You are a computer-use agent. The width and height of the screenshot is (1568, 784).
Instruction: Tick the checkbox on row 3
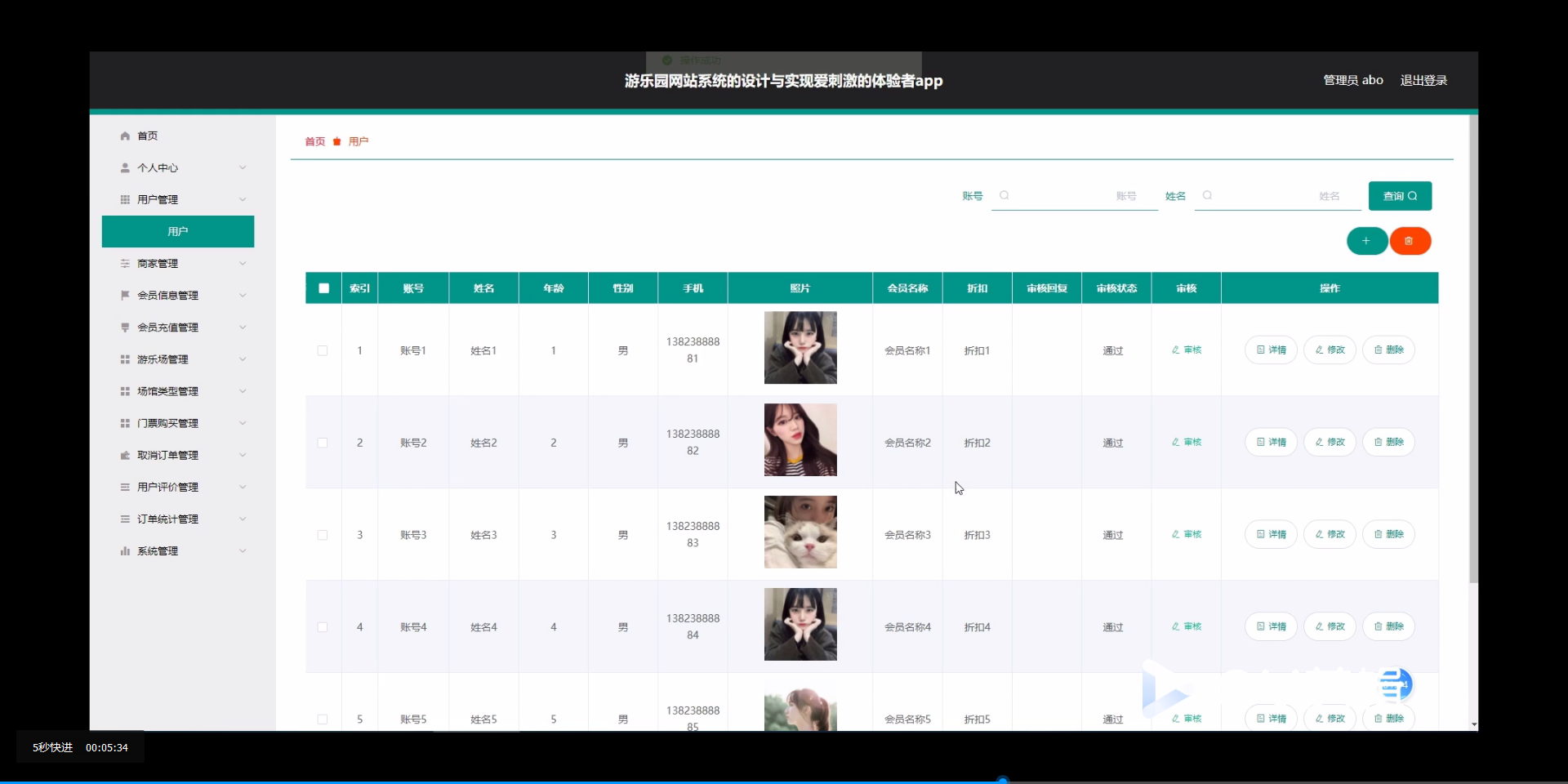tap(322, 535)
